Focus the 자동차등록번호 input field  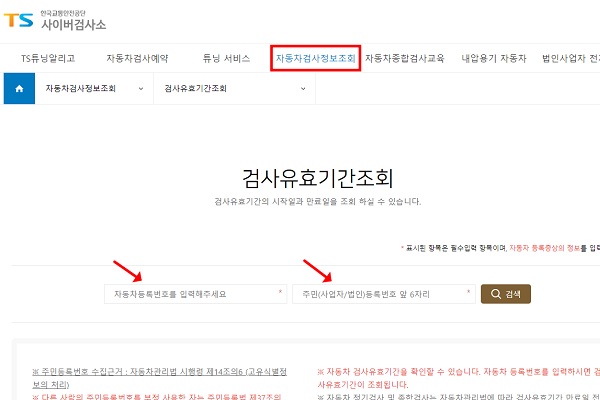coord(196,294)
